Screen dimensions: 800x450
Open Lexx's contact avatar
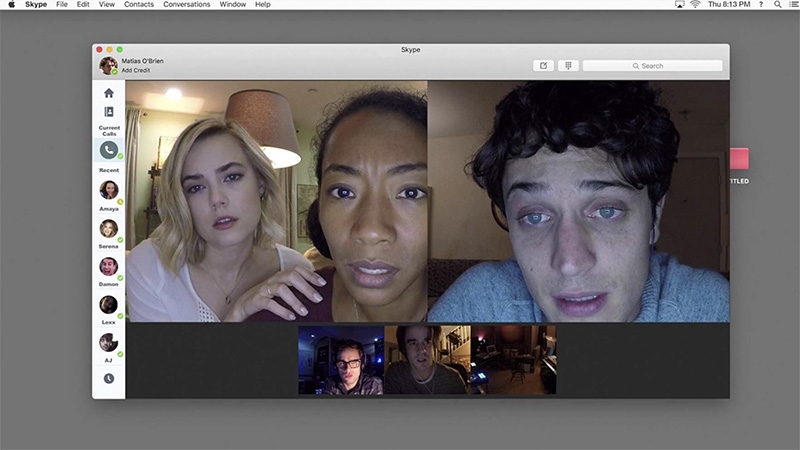point(109,305)
